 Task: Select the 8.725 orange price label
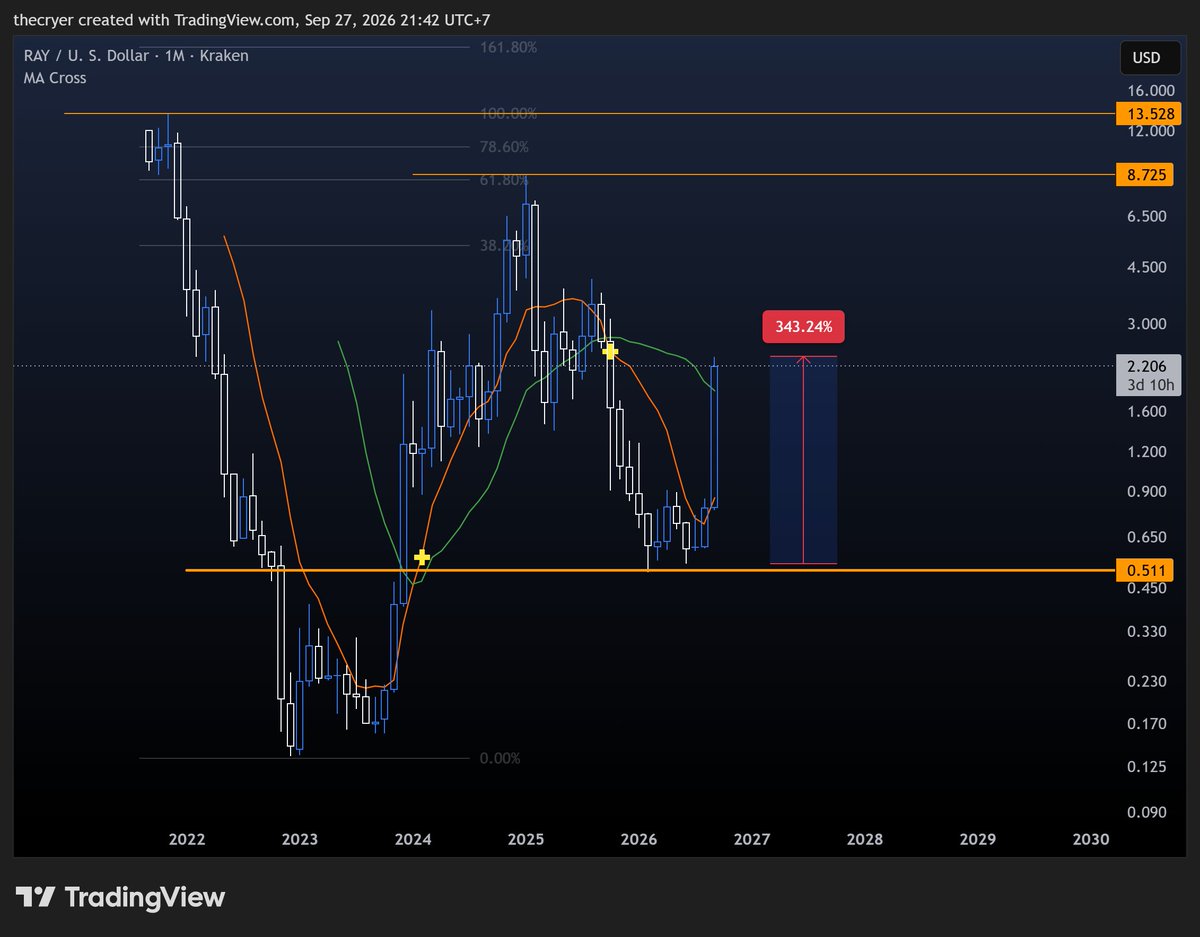point(1143,174)
